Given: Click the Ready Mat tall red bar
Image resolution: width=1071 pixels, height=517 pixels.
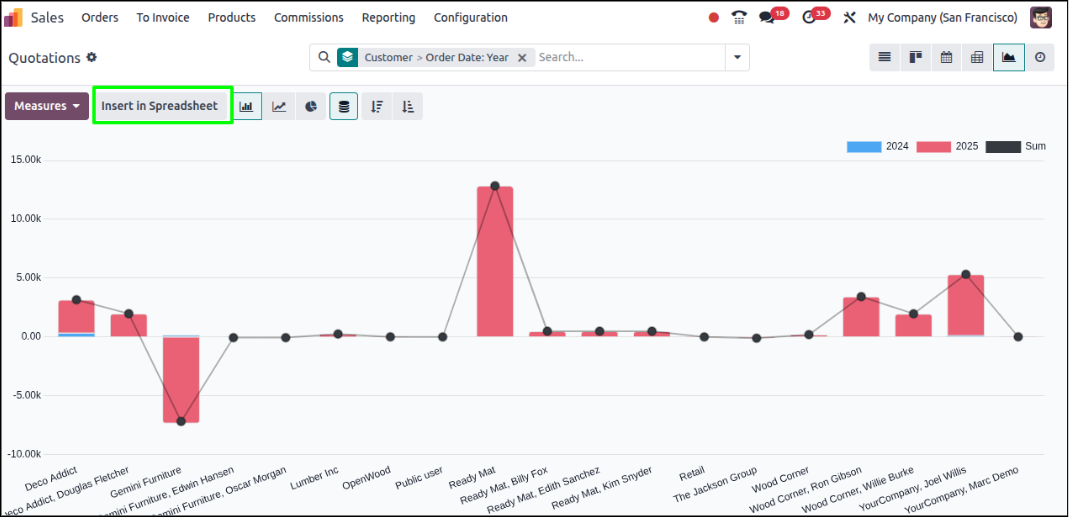Looking at the screenshot, I should point(495,262).
